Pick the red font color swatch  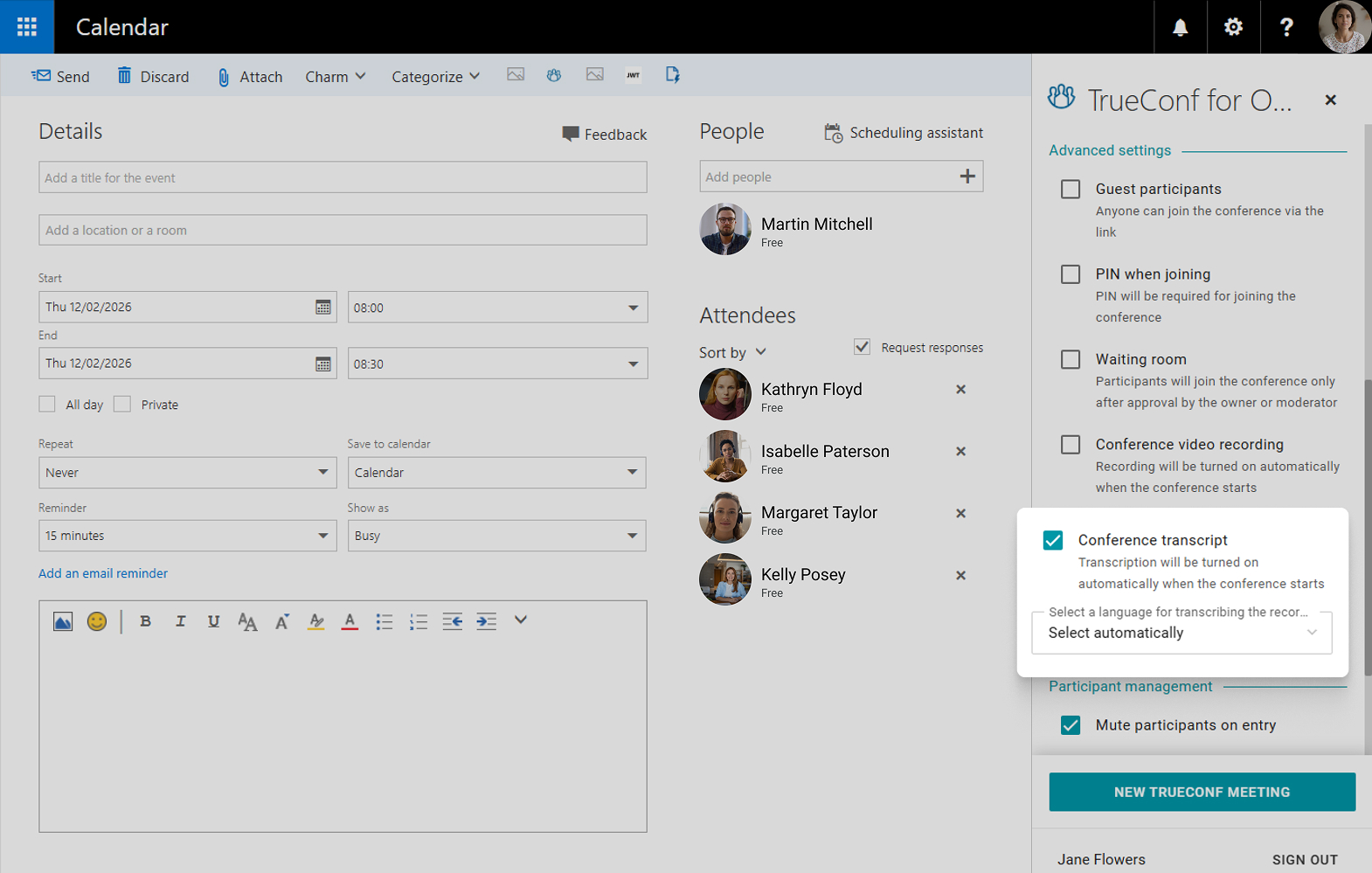pyautogui.click(x=350, y=621)
